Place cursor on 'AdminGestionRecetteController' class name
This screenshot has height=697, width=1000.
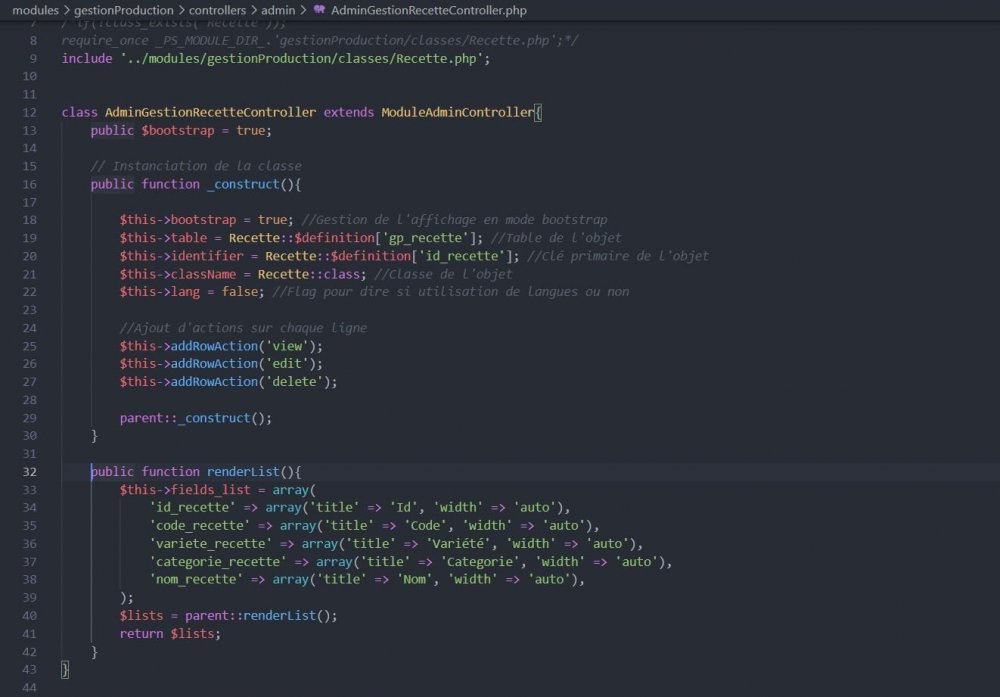coord(210,112)
